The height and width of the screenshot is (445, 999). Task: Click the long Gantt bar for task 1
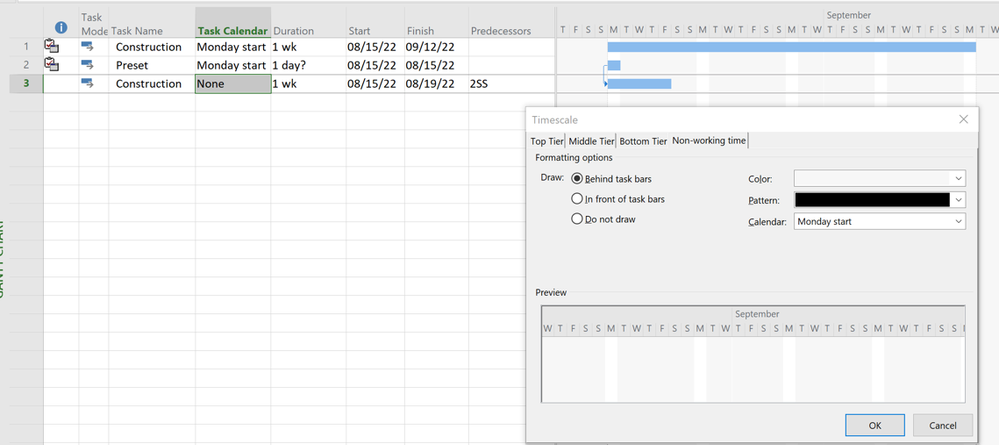[791, 47]
